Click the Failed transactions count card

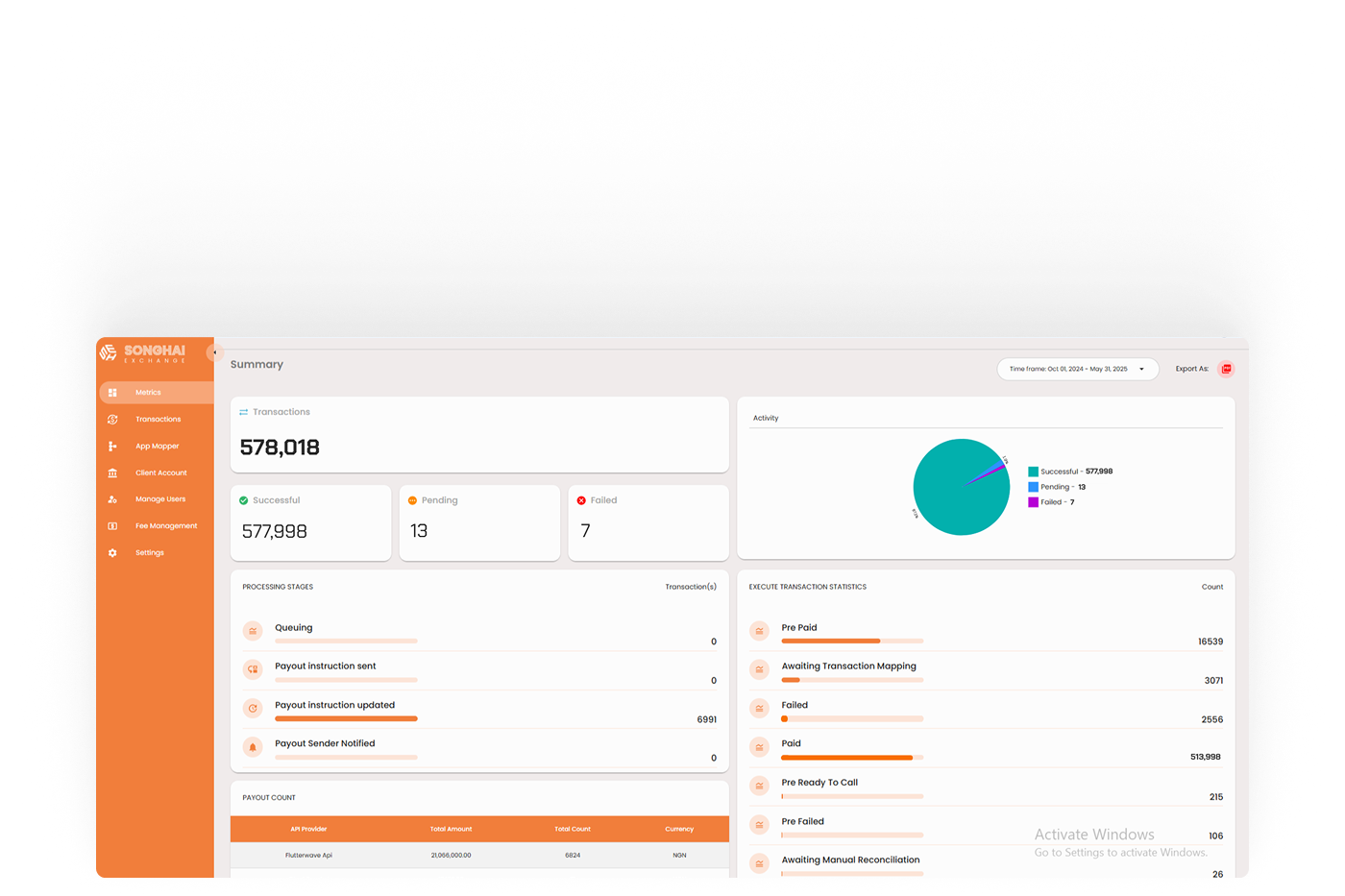pos(648,522)
